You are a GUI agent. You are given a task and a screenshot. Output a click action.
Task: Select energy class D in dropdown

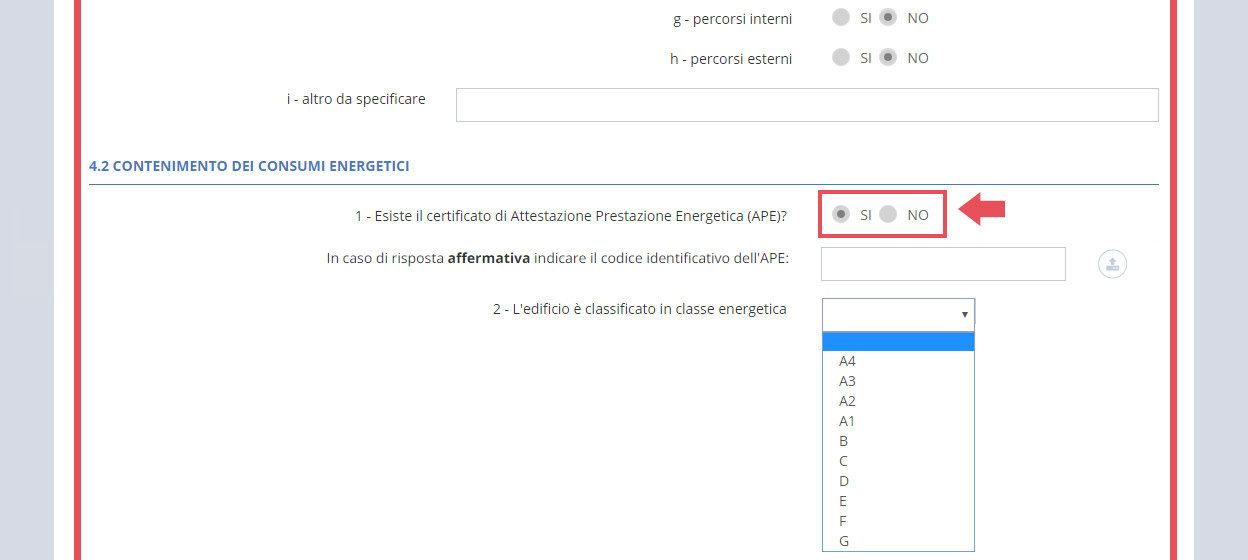[845, 481]
